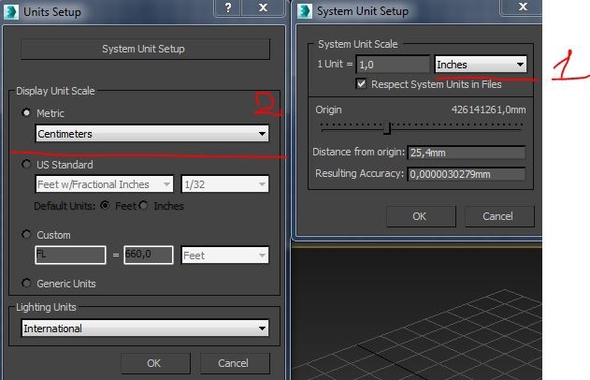The height and width of the screenshot is (380, 590).
Task: Toggle Respect System Units in Files checkbox
Action: 361,84
